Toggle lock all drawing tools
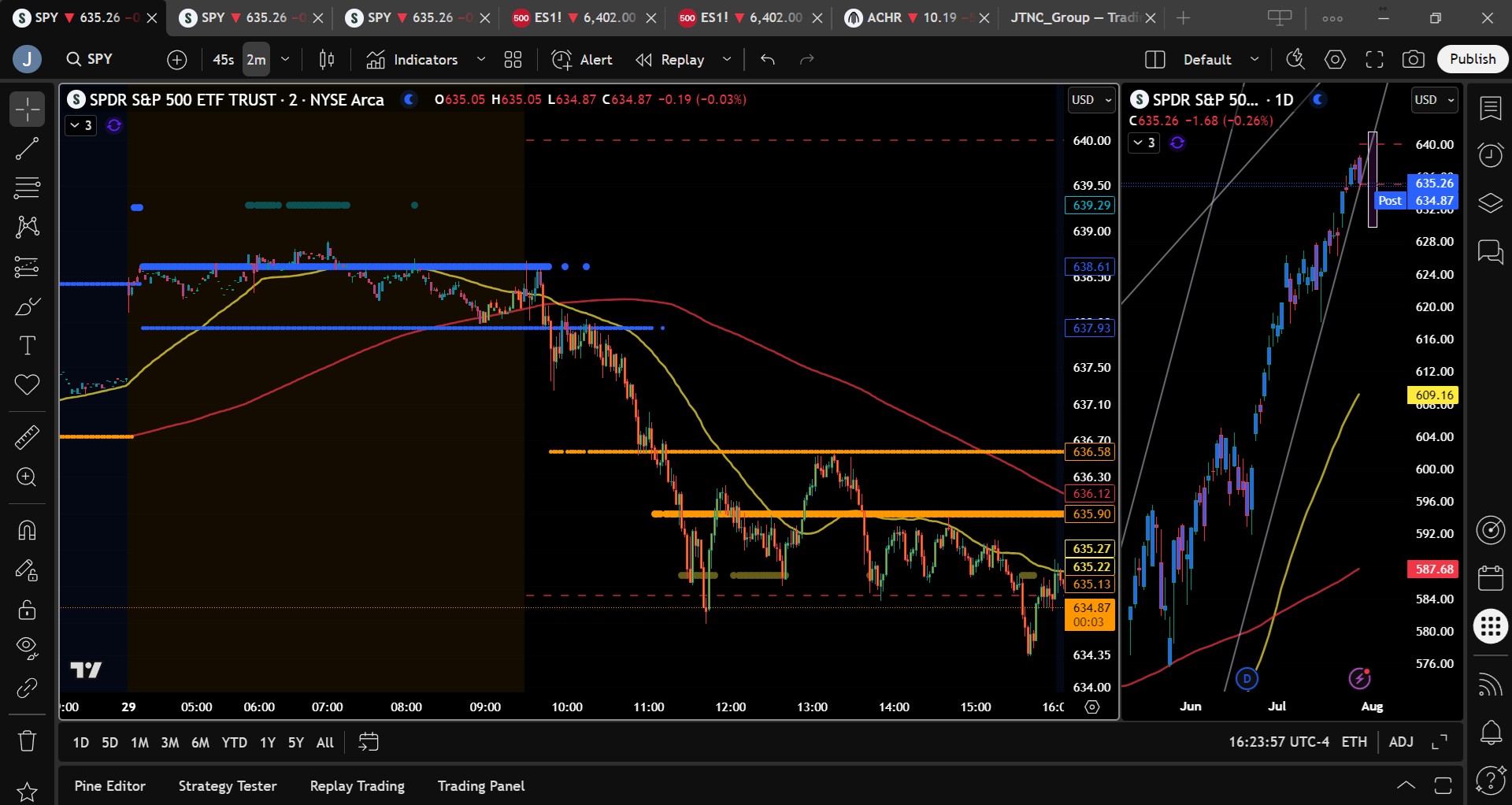Image resolution: width=1512 pixels, height=805 pixels. click(x=27, y=609)
